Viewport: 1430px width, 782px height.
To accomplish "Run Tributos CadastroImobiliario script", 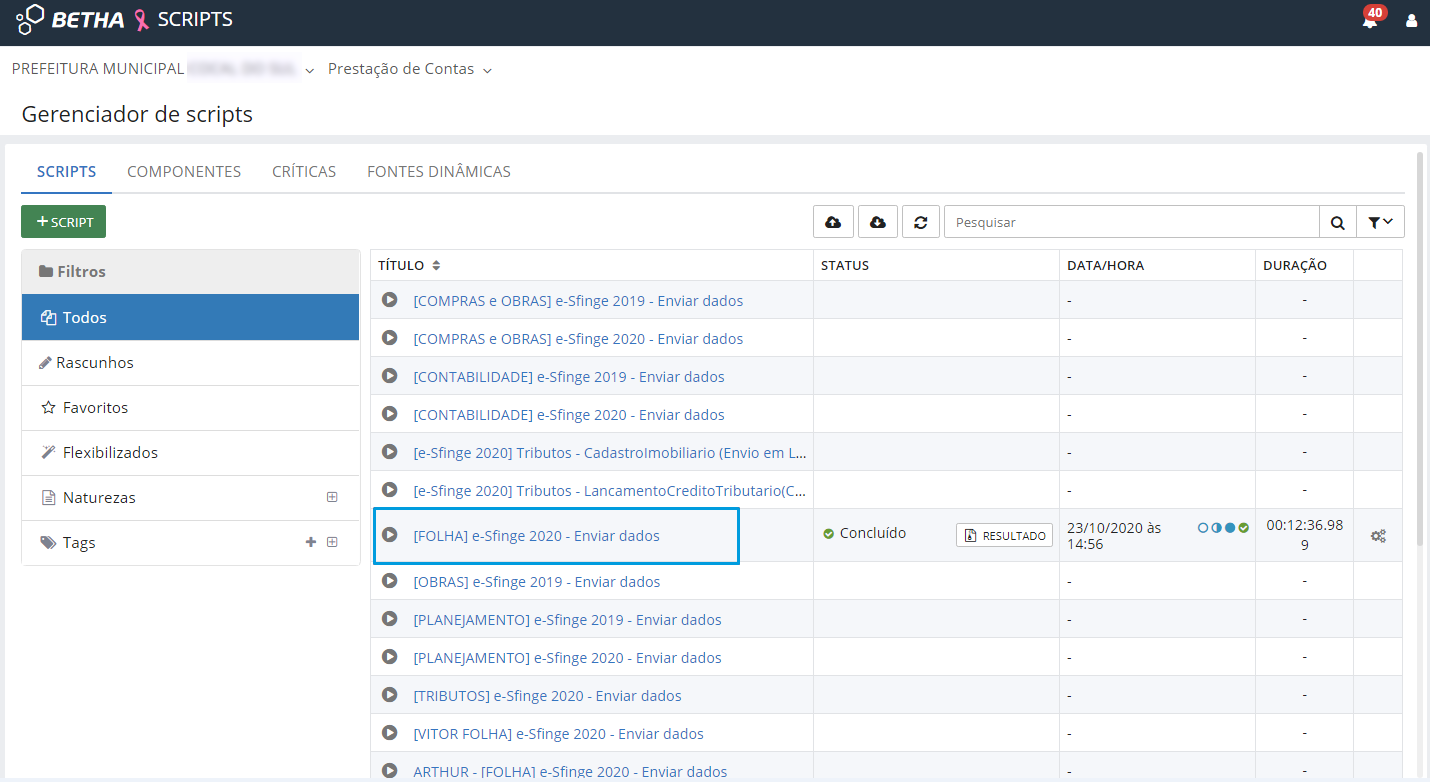I will (x=390, y=452).
